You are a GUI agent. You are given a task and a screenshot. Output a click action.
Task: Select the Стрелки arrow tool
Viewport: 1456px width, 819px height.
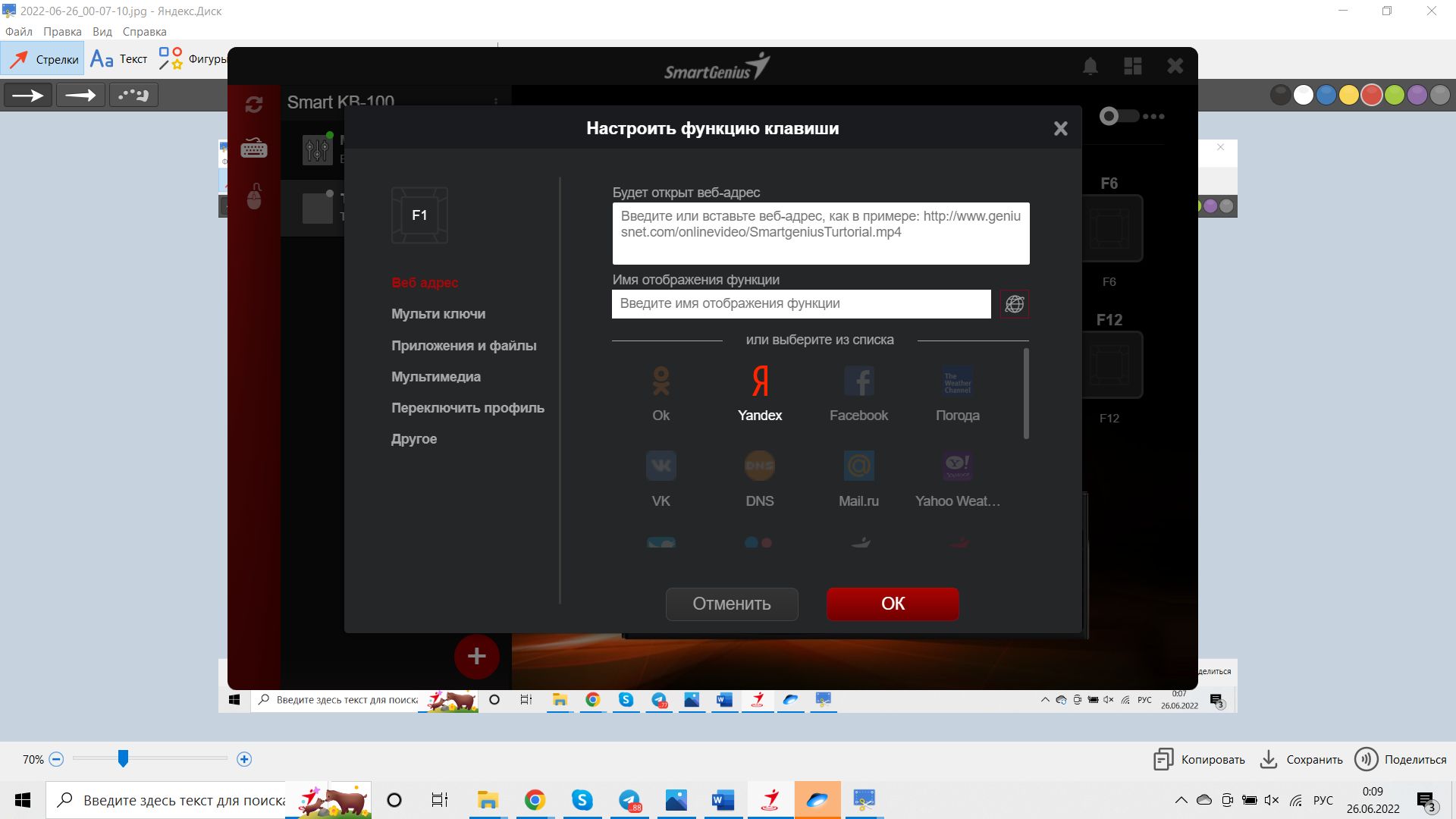click(42, 59)
